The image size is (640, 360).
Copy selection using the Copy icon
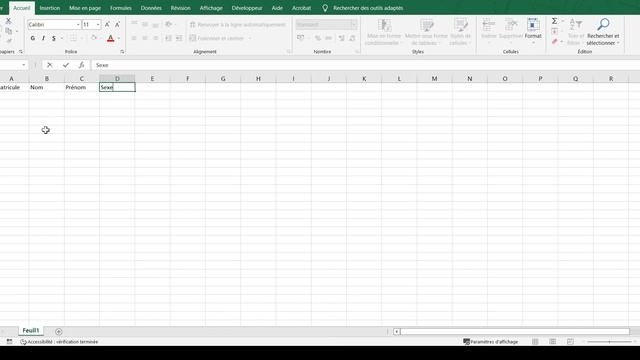(x=8, y=31)
